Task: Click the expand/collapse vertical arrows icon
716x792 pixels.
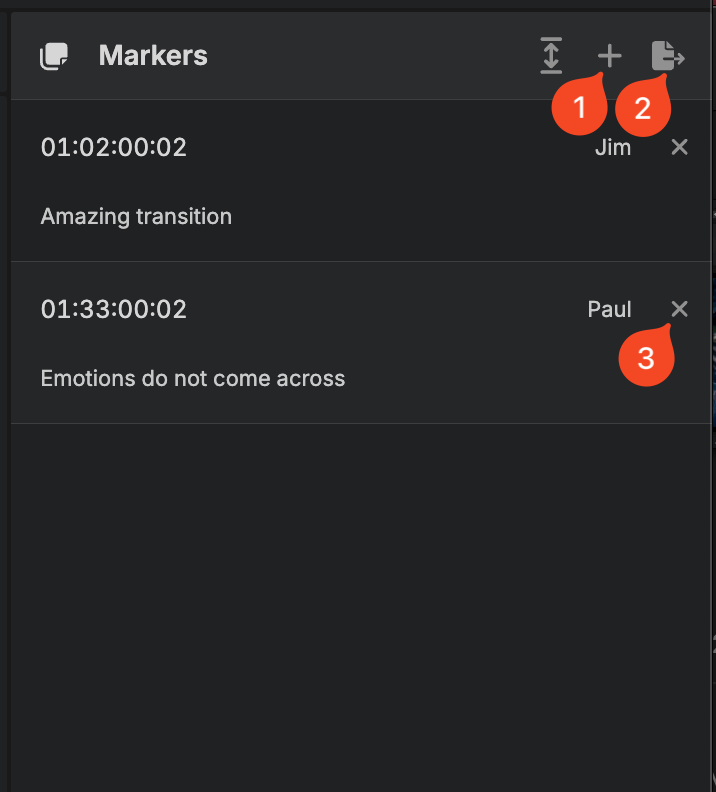Action: pos(551,56)
